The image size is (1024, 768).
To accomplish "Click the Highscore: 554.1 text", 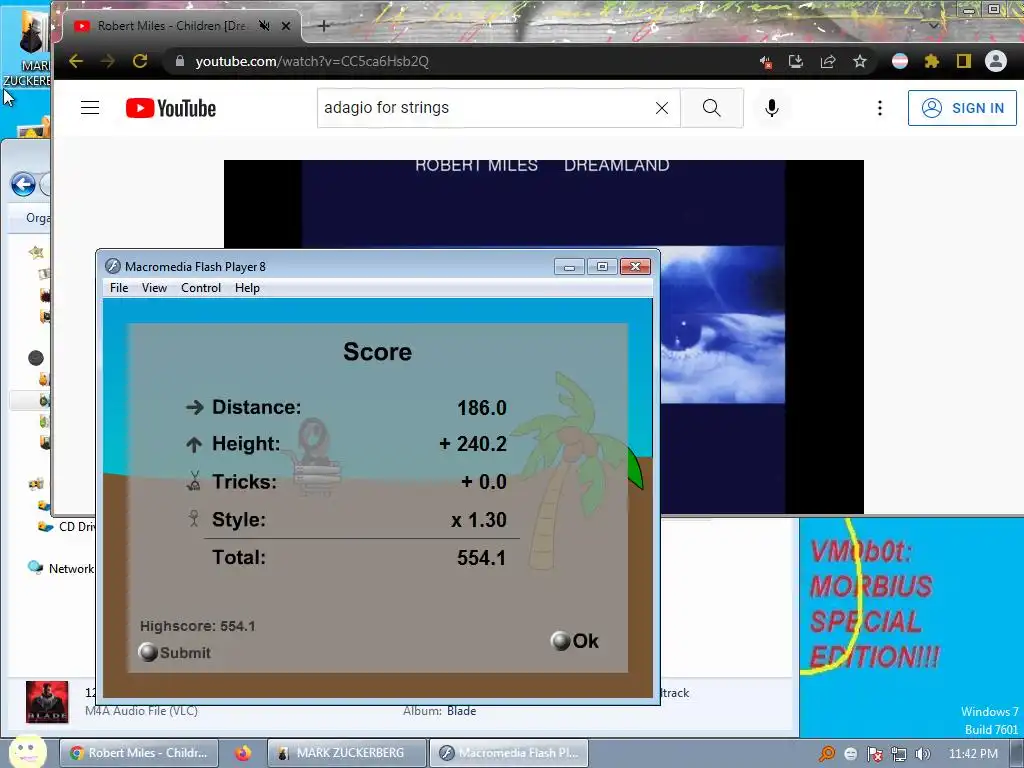I will point(197,626).
